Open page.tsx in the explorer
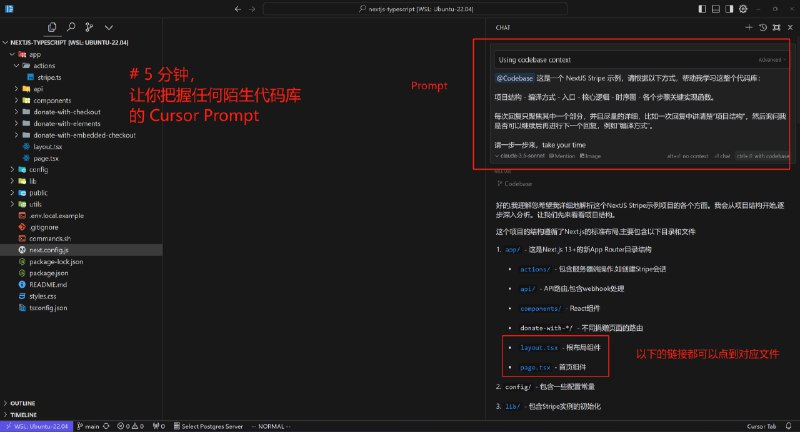800x432 pixels. click(45, 159)
